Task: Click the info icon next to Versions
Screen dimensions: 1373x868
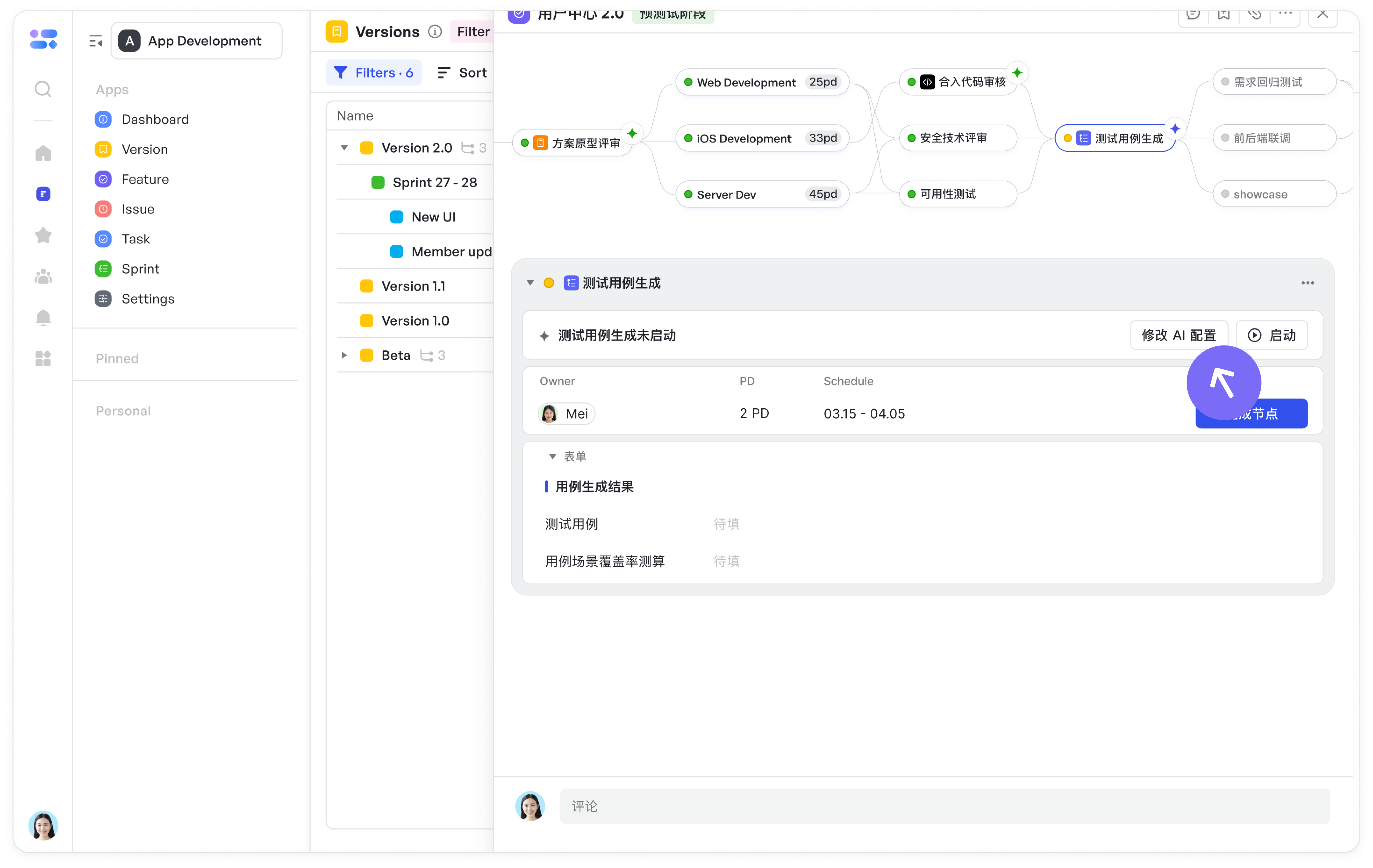Action: 435,32
